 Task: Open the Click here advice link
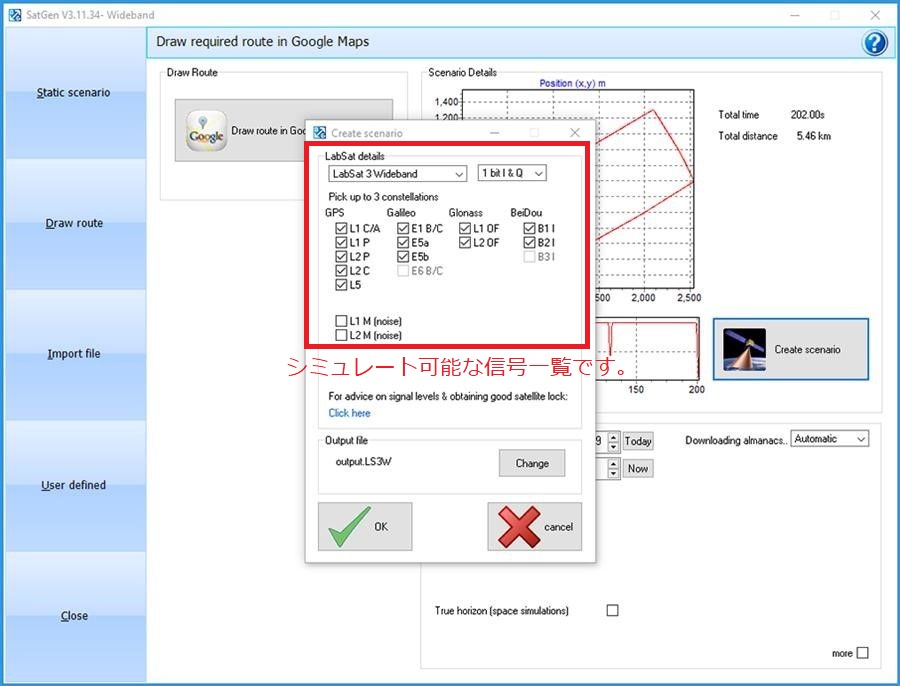(x=349, y=413)
